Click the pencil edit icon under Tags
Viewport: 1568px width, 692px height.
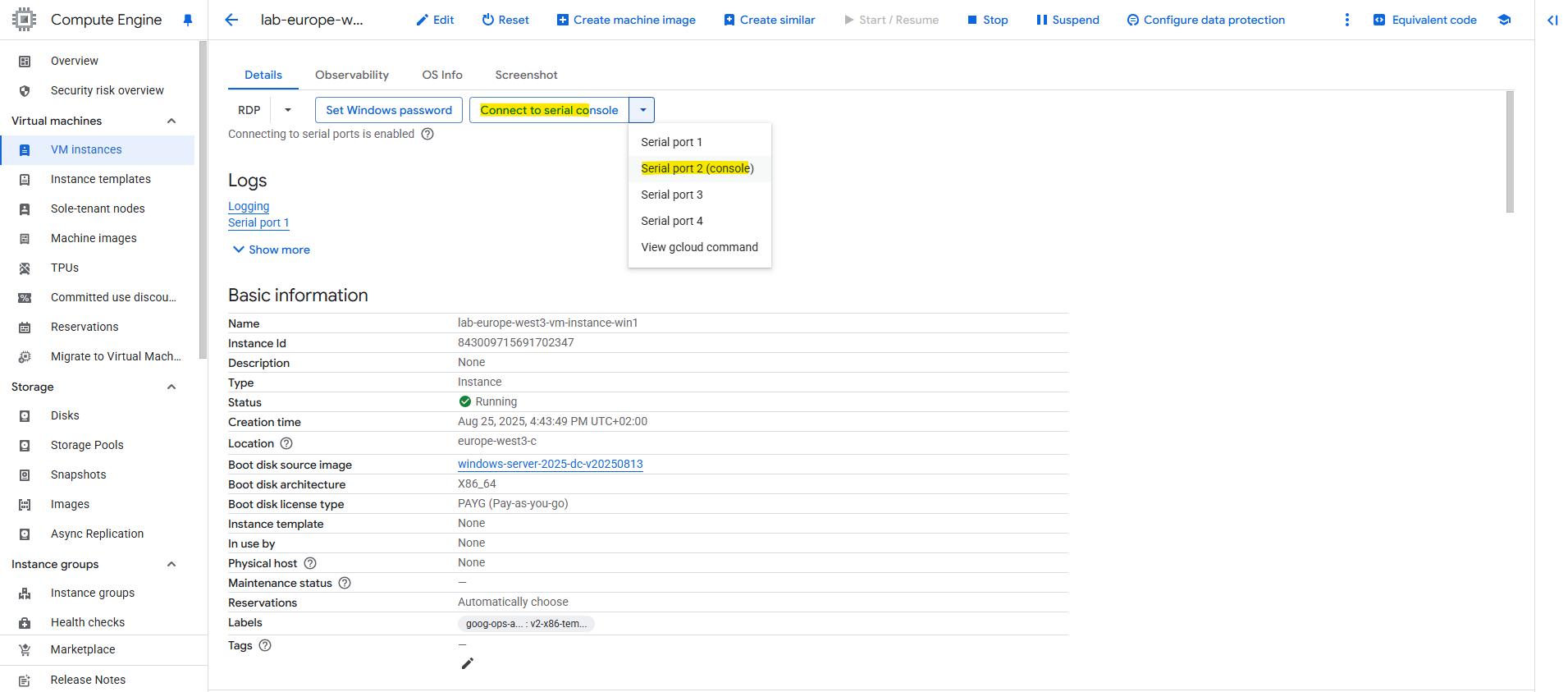click(468, 663)
